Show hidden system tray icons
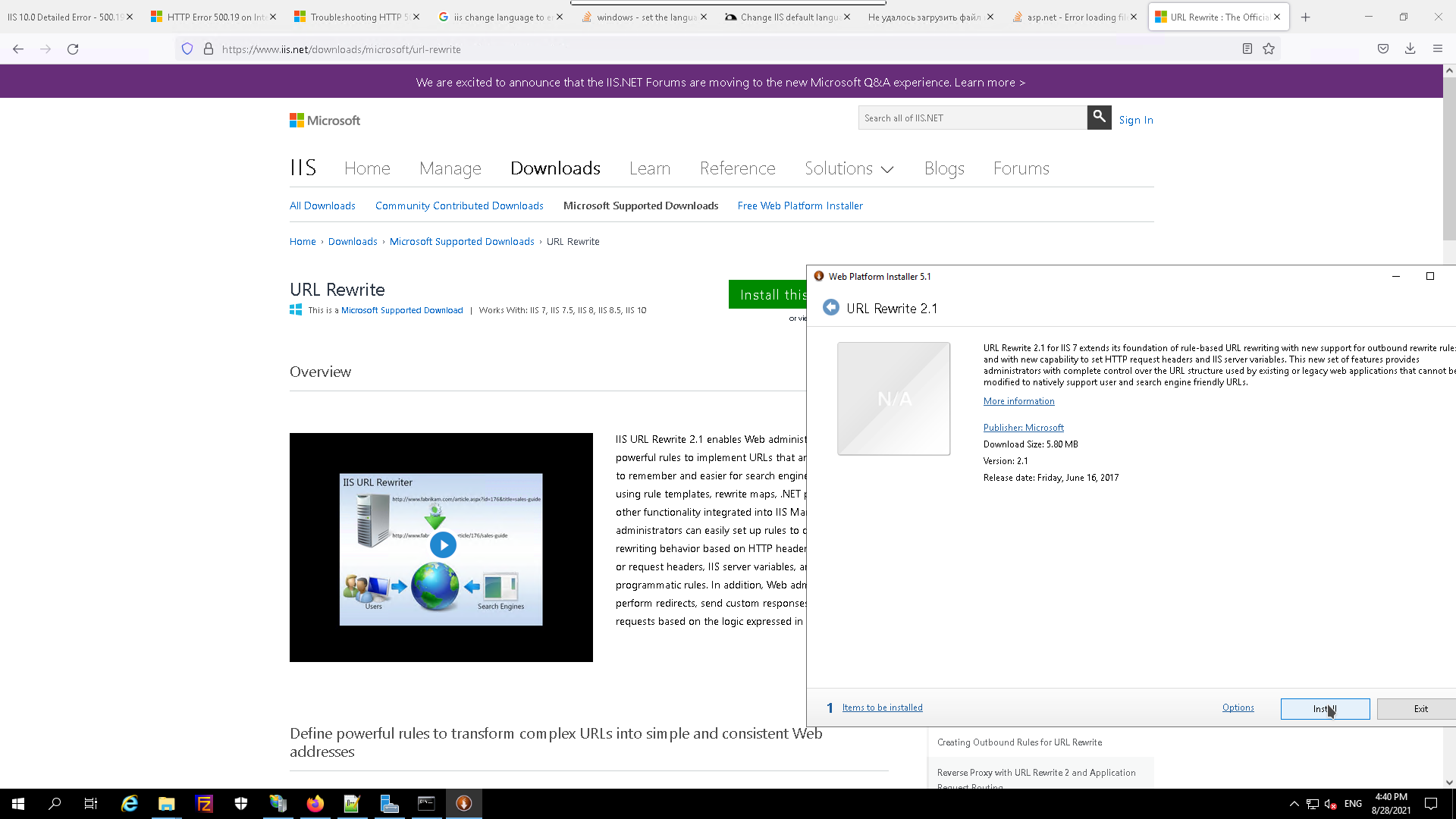The width and height of the screenshot is (1456, 819). 1294,804
